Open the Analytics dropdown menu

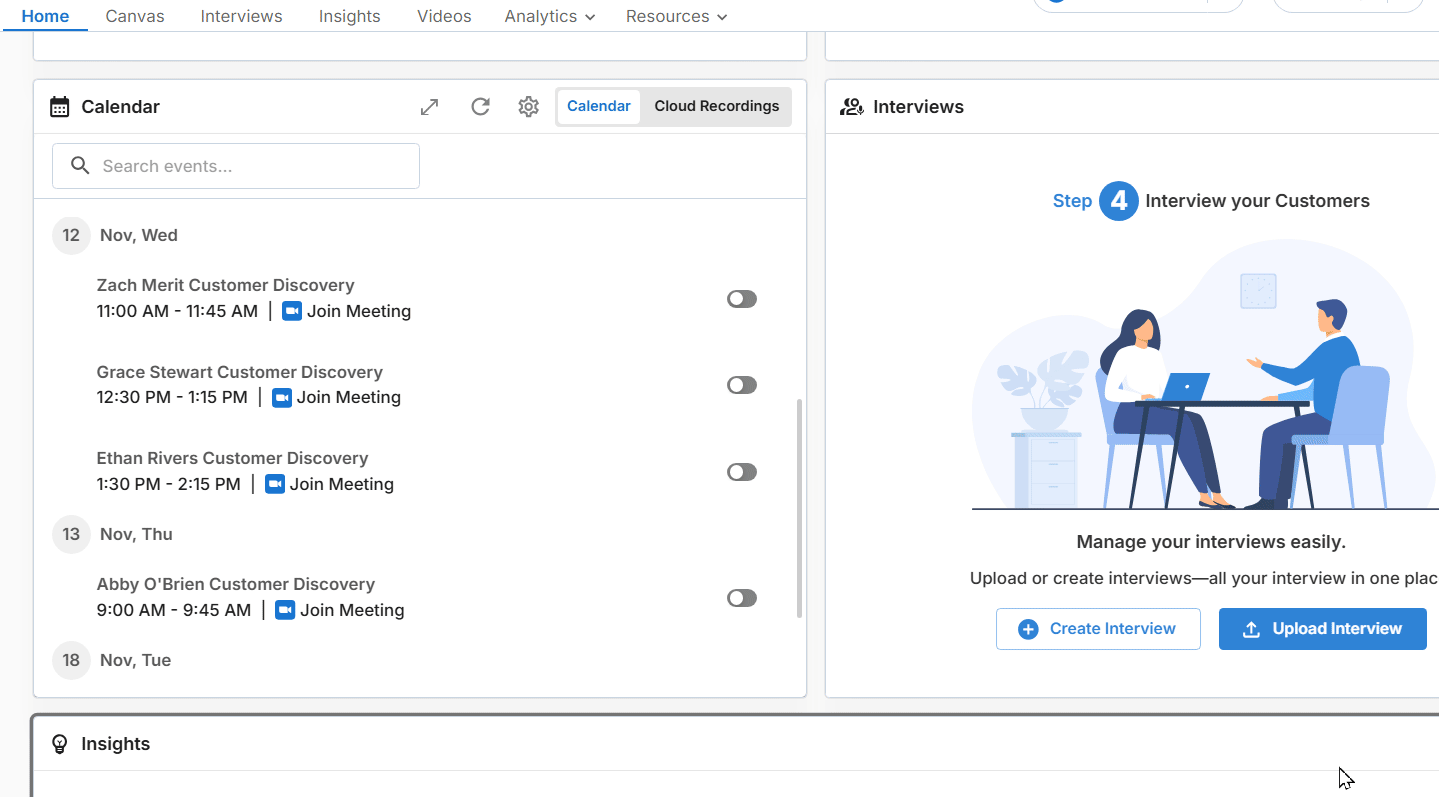(550, 16)
